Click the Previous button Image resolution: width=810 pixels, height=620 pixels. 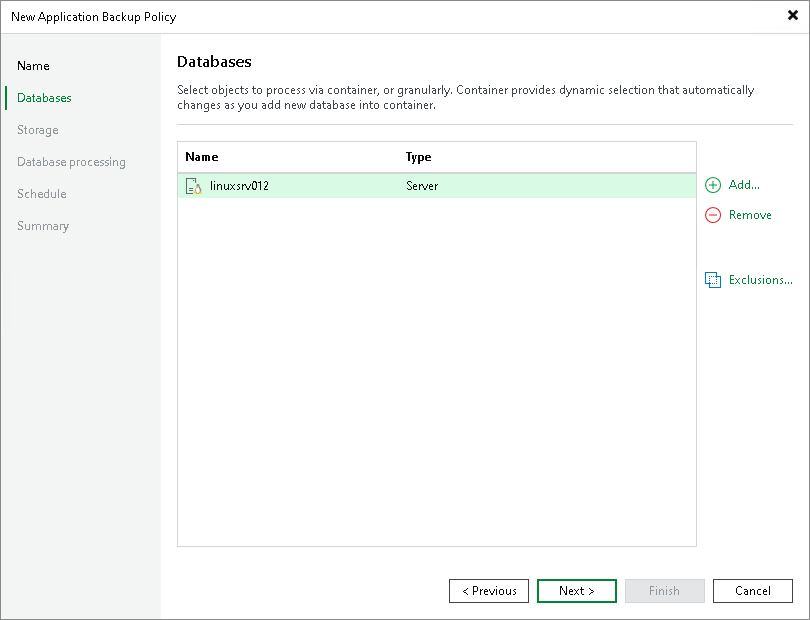click(488, 591)
